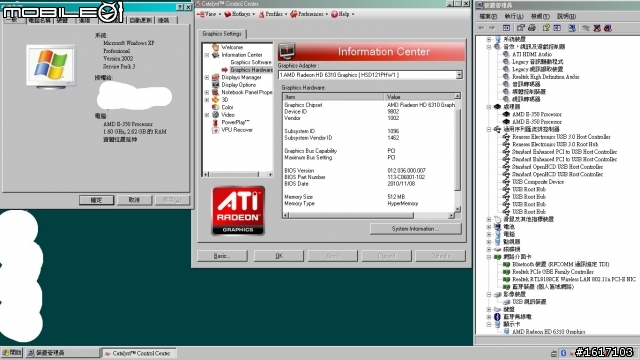Screen dimensions: 640x360
Task: Open the 說明(H) menu in Device Manager
Action: tap(566, 16)
